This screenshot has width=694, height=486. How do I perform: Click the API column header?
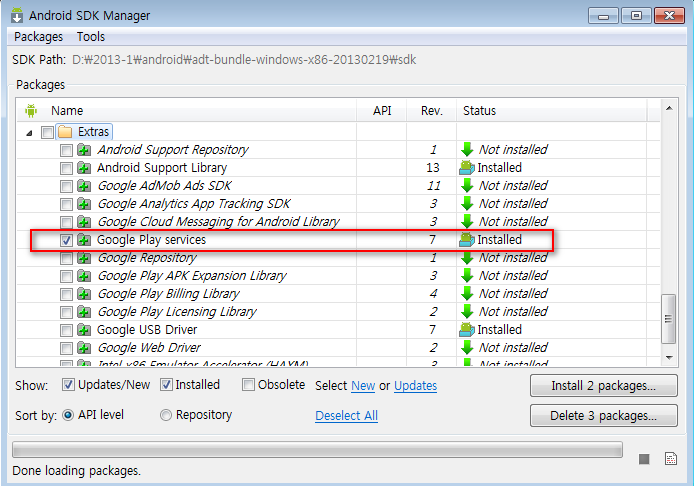point(382,111)
